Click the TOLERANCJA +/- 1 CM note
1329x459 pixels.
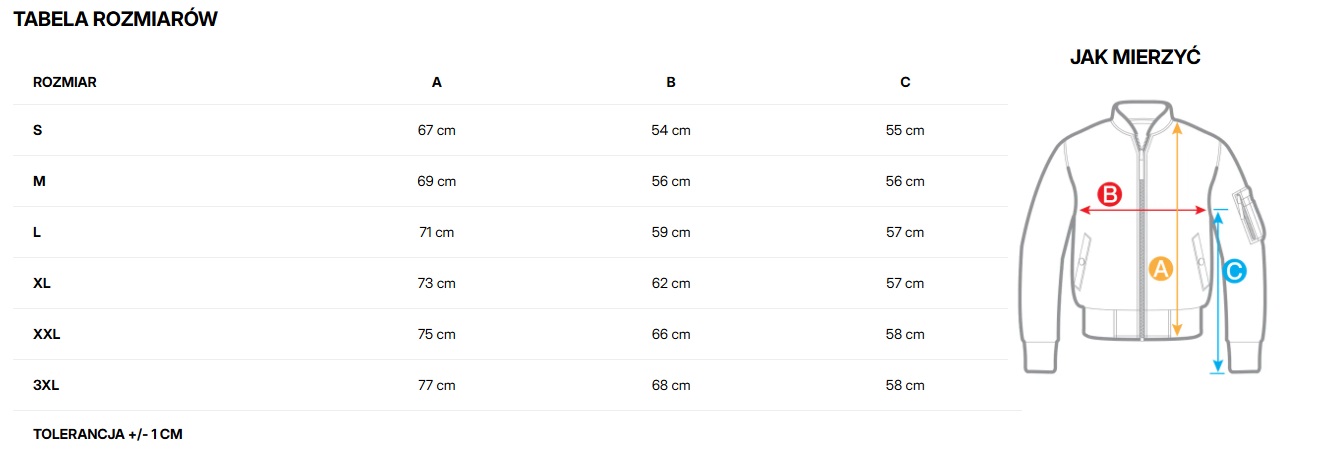108,435
